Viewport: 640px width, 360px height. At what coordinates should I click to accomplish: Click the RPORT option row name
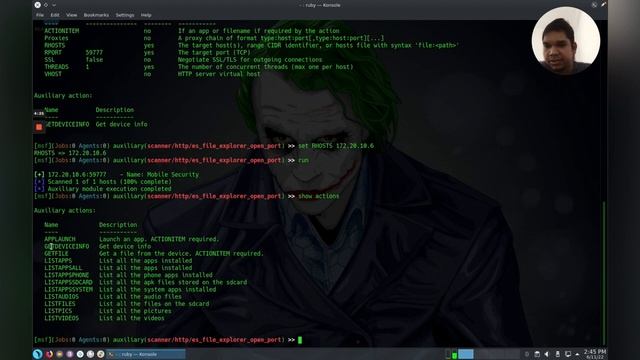pyautogui.click(x=53, y=53)
